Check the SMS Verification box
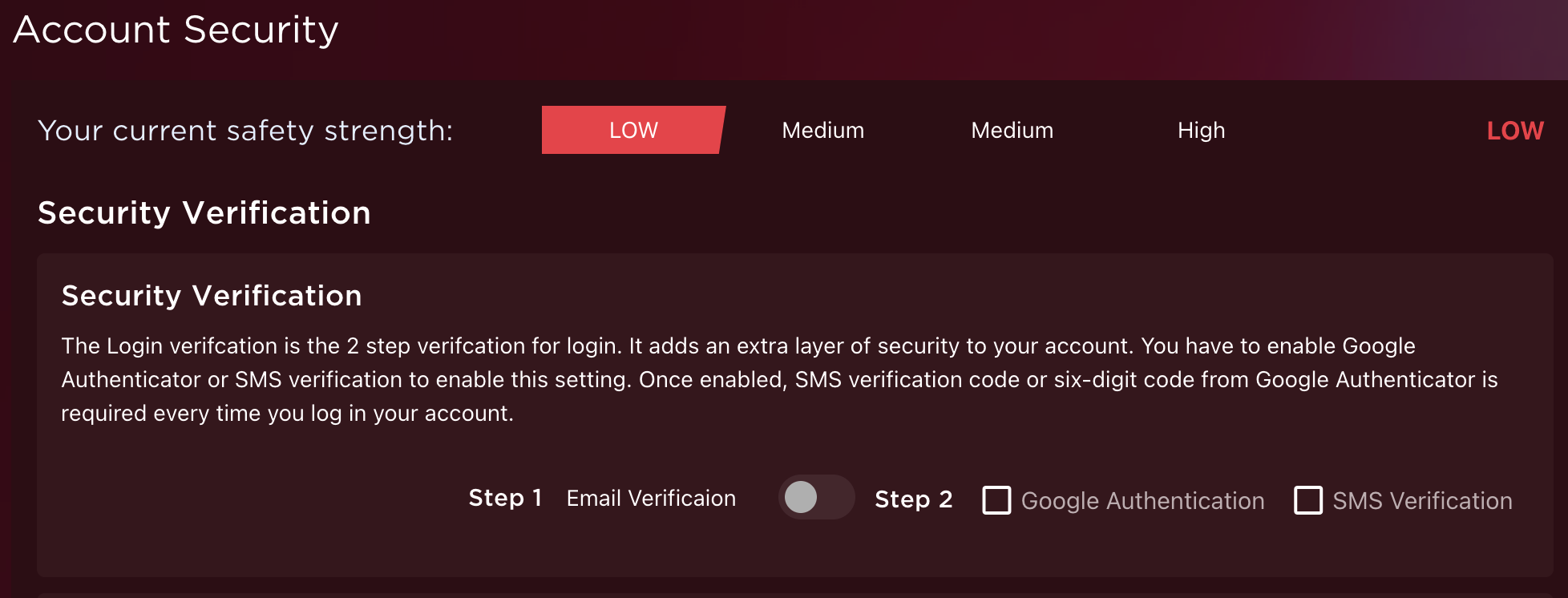The width and height of the screenshot is (1568, 598). pos(1307,500)
